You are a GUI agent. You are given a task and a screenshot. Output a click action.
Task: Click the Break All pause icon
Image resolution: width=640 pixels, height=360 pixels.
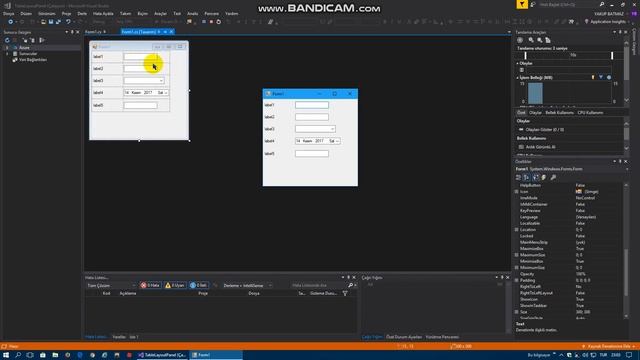coord(204,22)
